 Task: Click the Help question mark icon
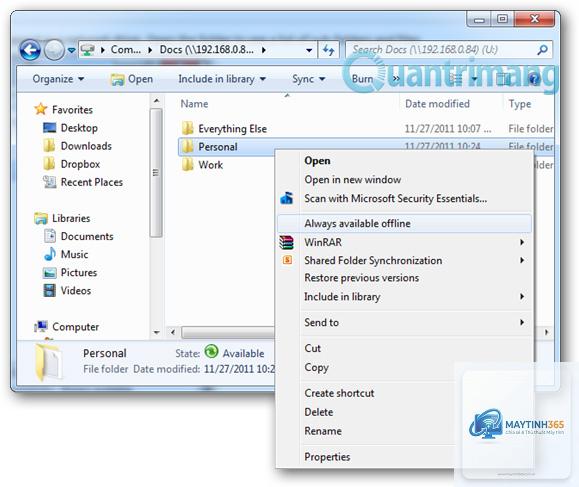click(x=534, y=79)
